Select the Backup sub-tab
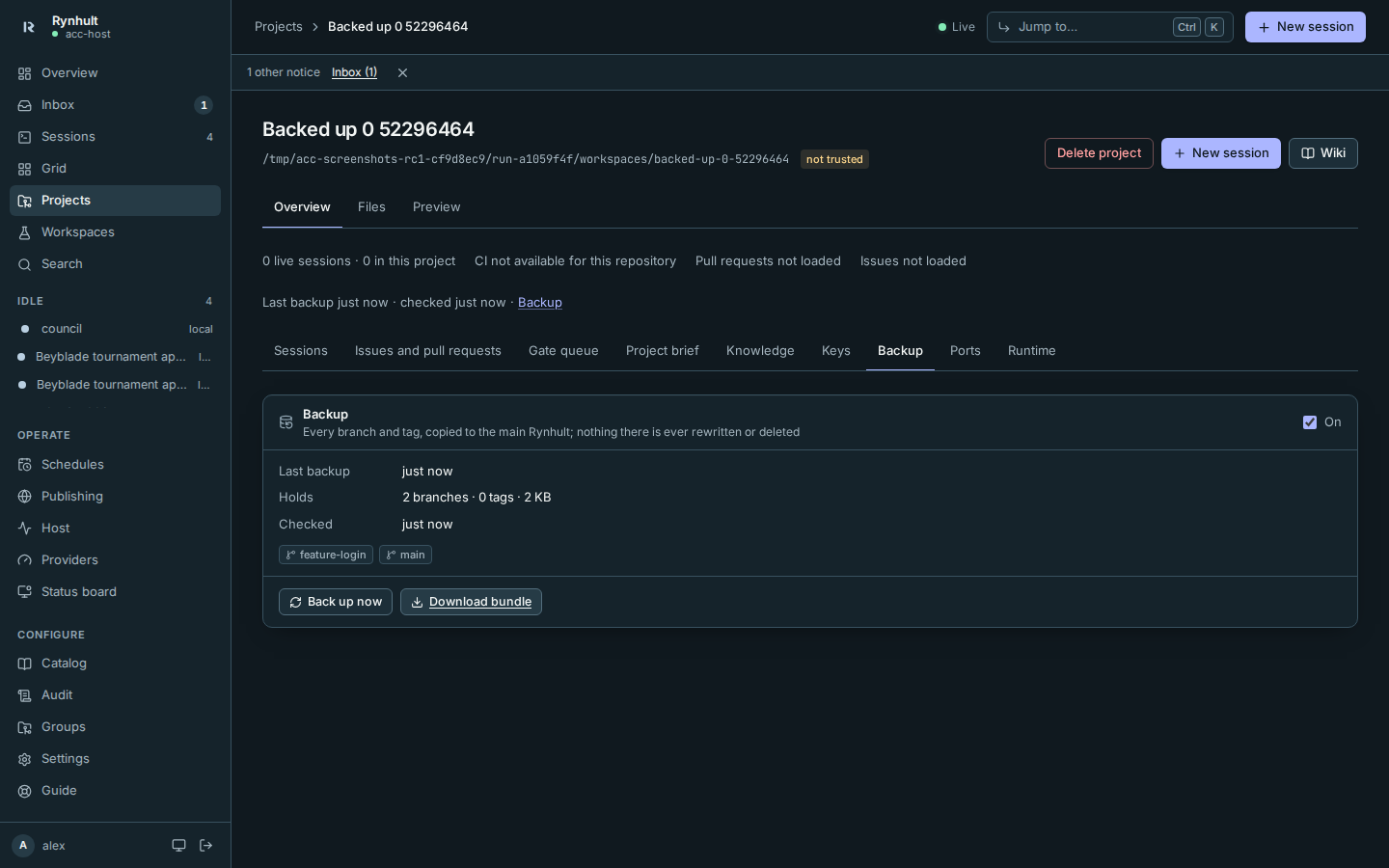The height and width of the screenshot is (868, 1389). (900, 351)
